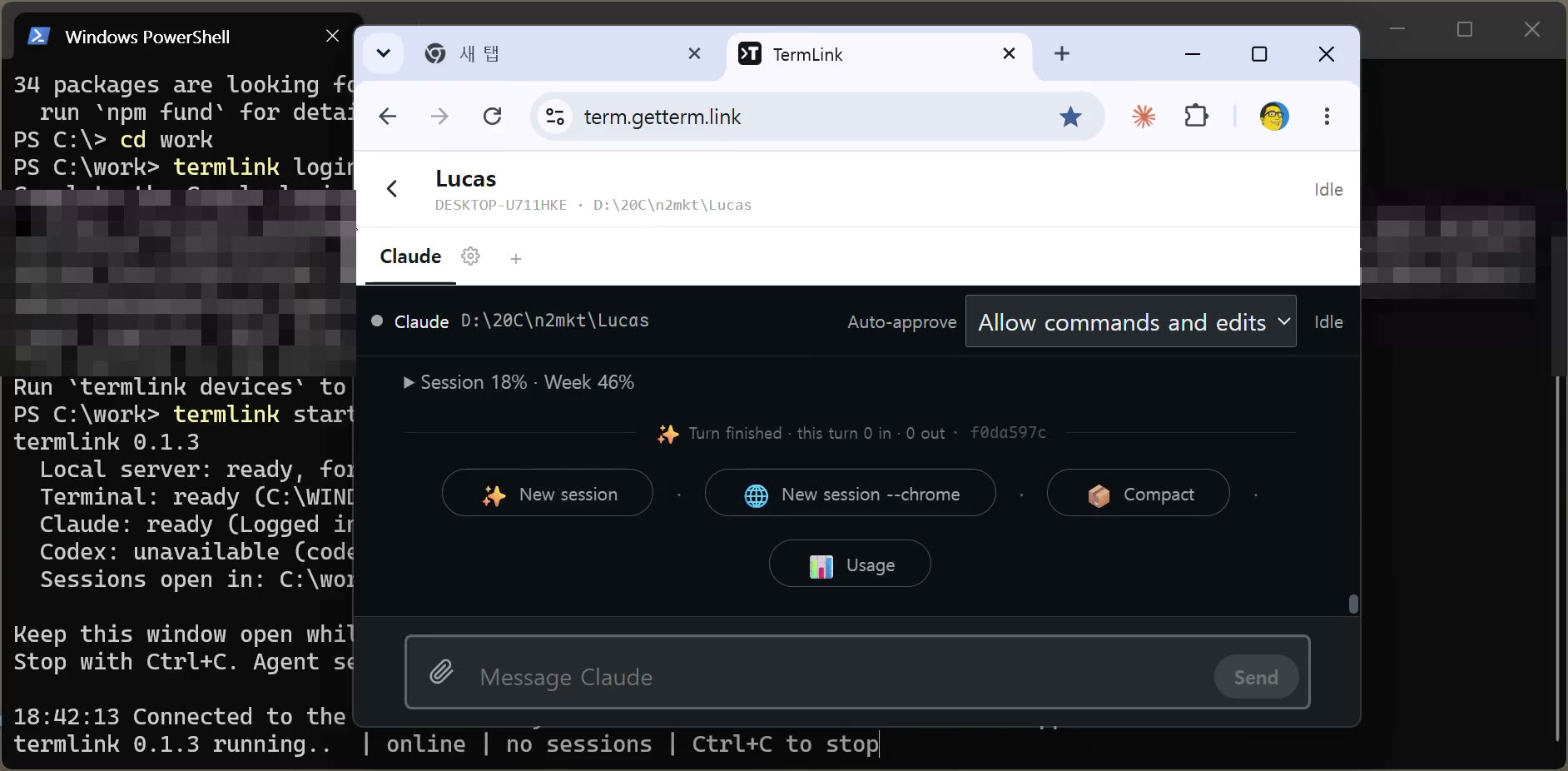Viewport: 1568px width, 771px height.
Task: Close the 새 탭 tab
Action: pos(694,53)
